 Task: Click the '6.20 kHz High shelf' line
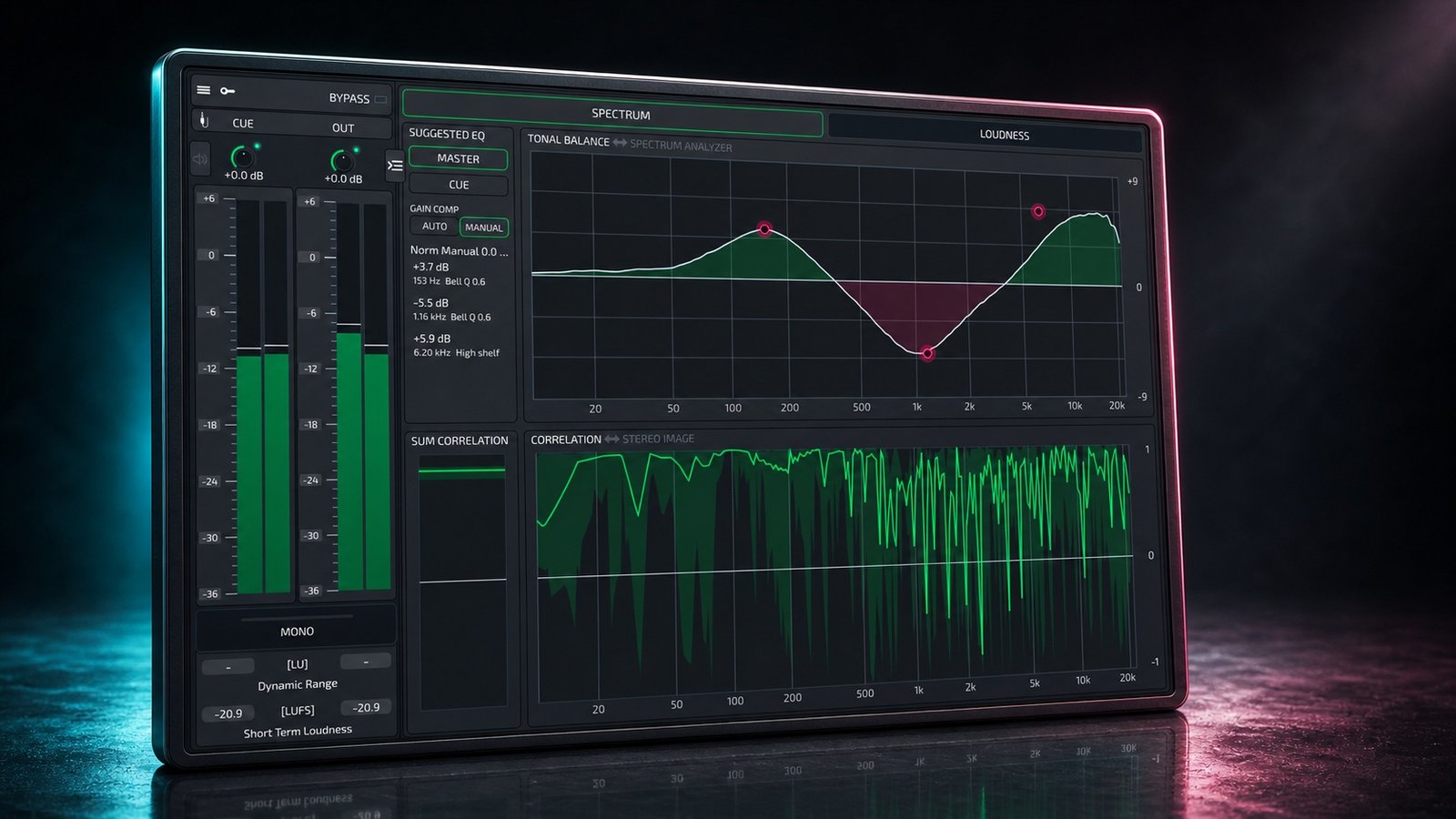456,352
